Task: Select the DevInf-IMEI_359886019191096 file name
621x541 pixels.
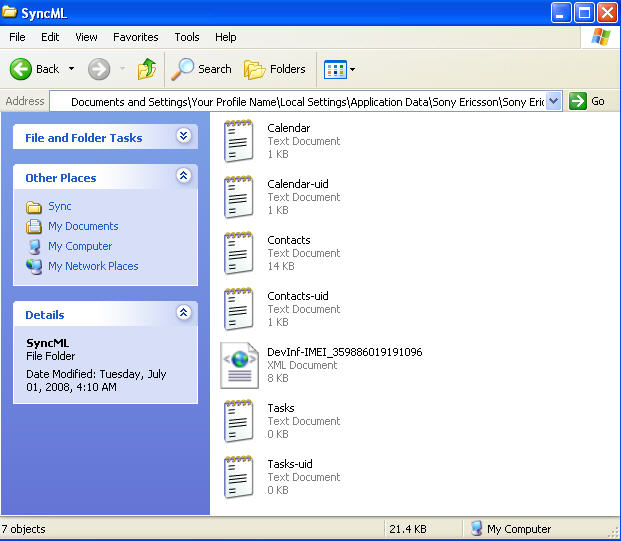Action: tap(345, 352)
